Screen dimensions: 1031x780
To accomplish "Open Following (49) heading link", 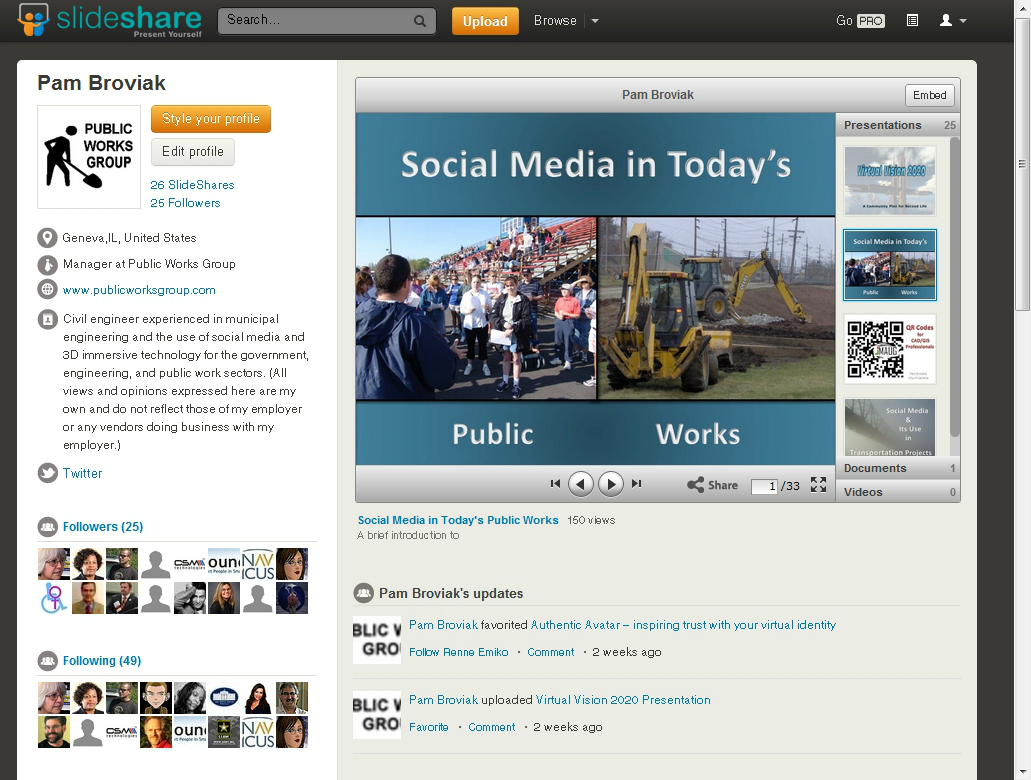I will click(x=102, y=660).
